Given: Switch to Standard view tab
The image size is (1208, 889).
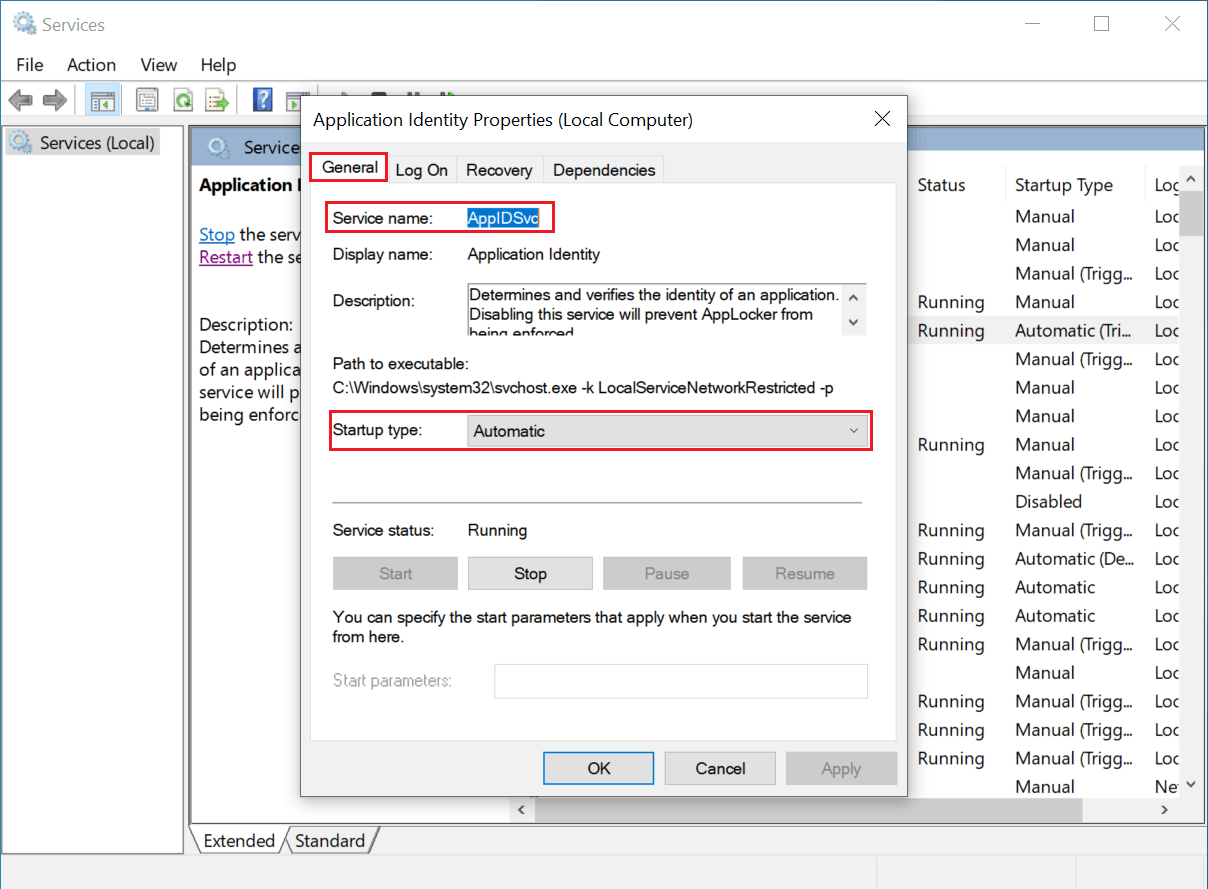Looking at the screenshot, I should click(x=330, y=840).
